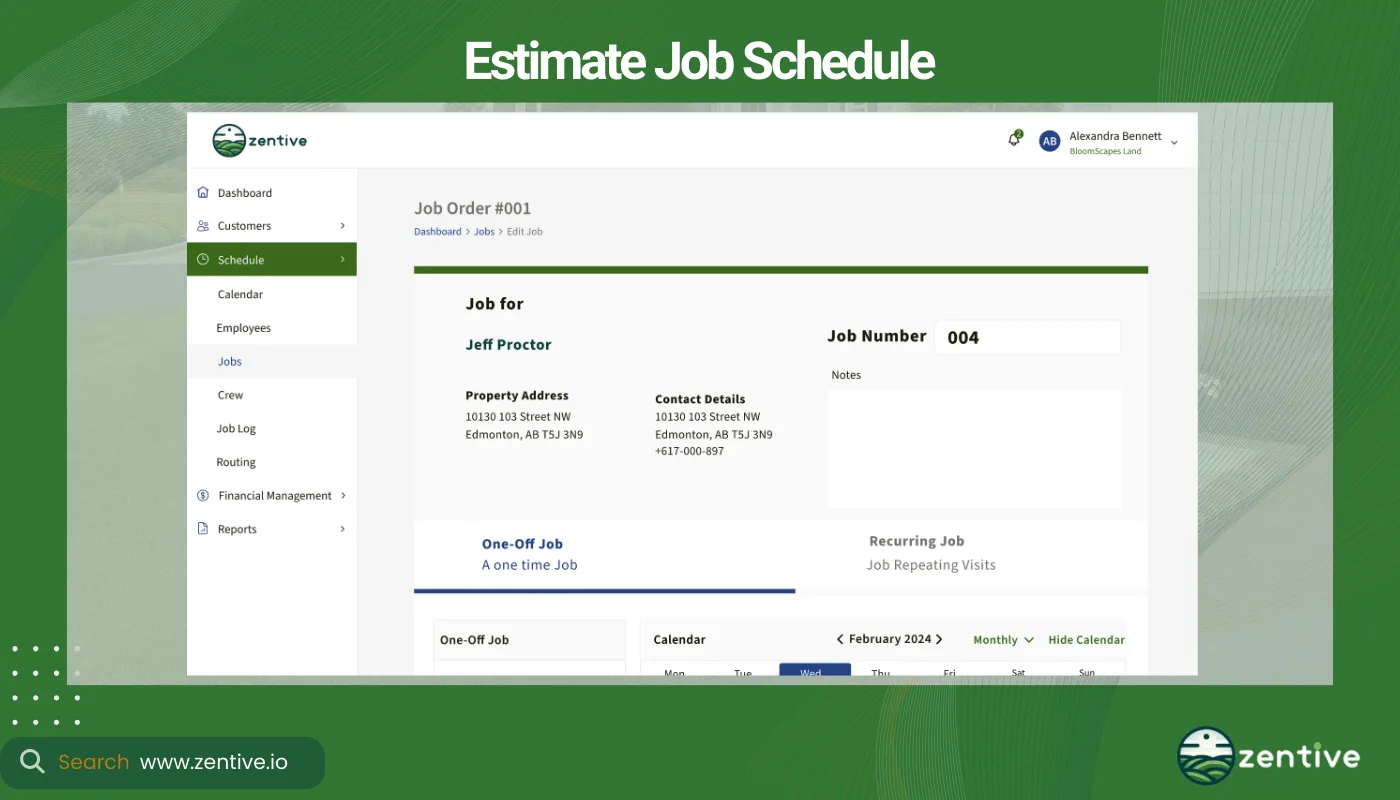The image size is (1400, 800).
Task: Open notifications via bell icon
Action: point(1013,139)
